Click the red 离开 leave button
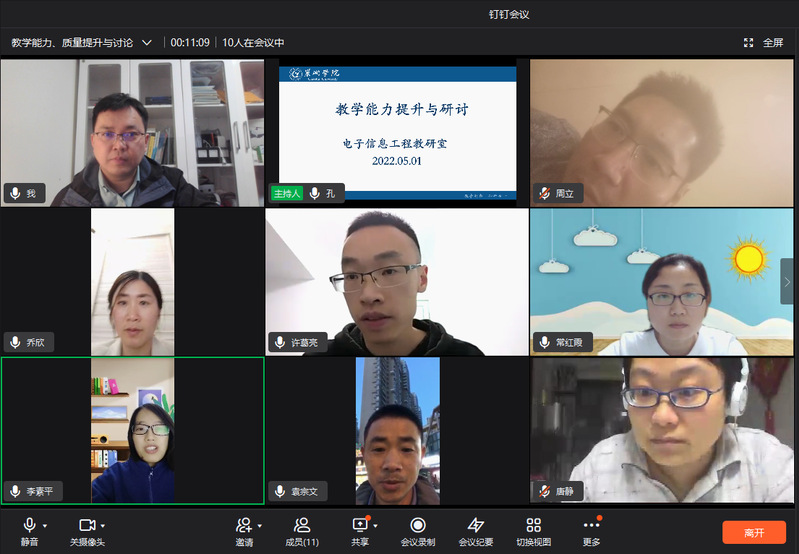This screenshot has height=554, width=799. coord(754,532)
